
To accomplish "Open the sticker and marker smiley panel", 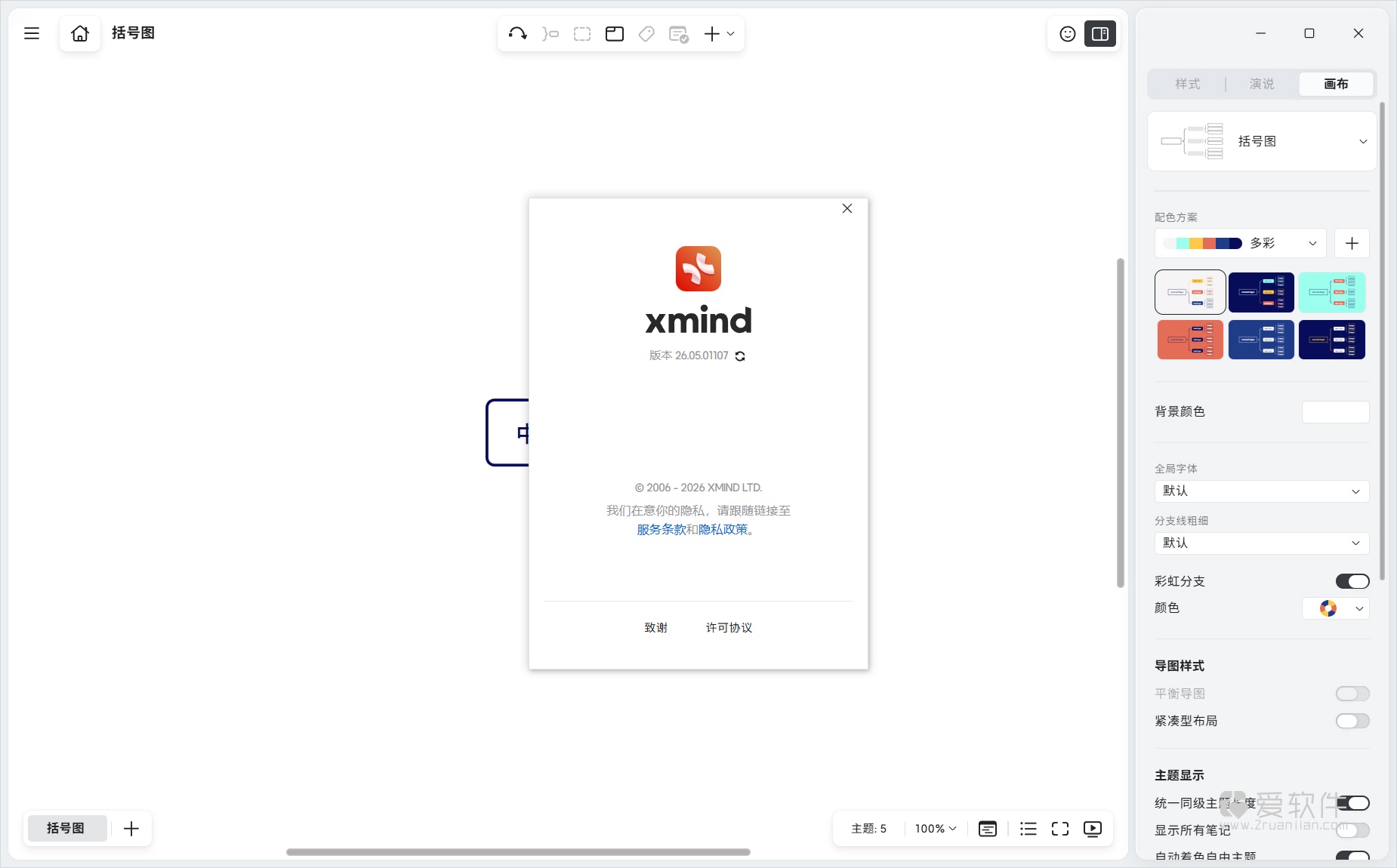I will pyautogui.click(x=1068, y=33).
